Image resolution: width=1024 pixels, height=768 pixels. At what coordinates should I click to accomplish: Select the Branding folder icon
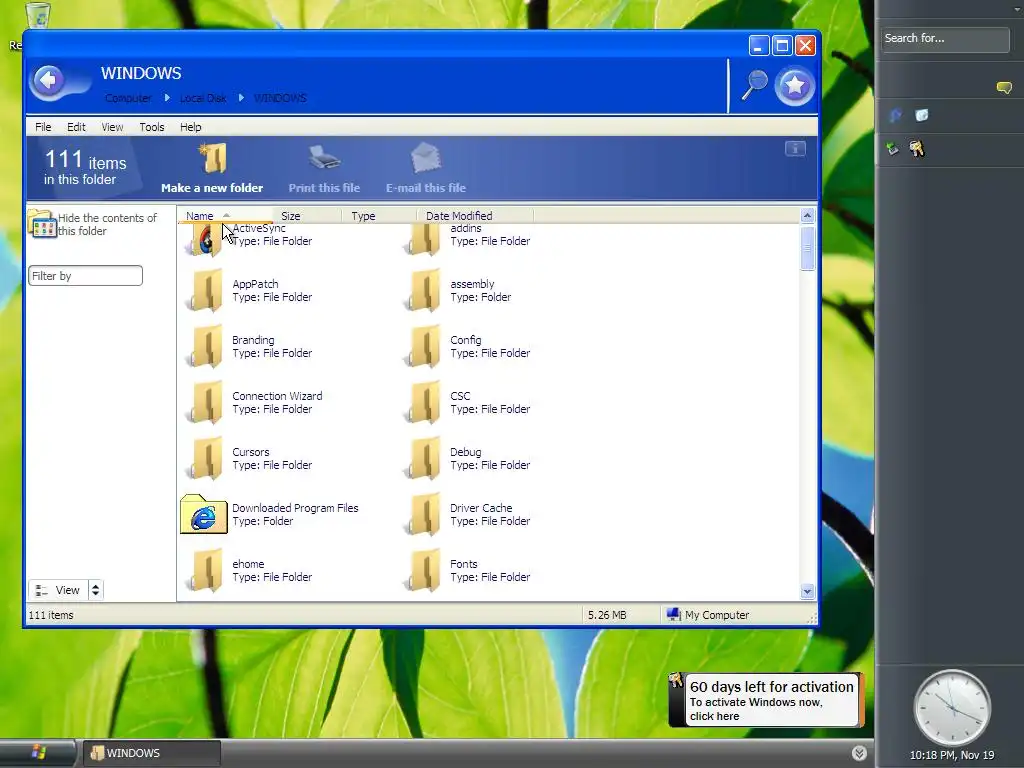click(x=205, y=347)
